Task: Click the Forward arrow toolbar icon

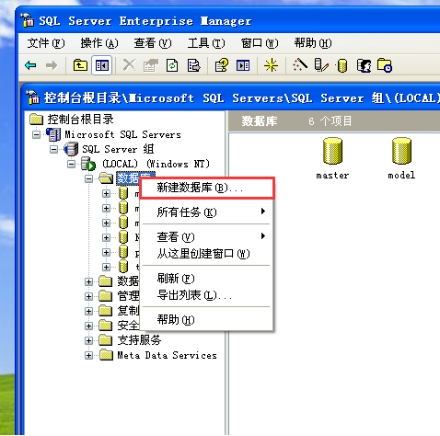Action: coord(52,65)
